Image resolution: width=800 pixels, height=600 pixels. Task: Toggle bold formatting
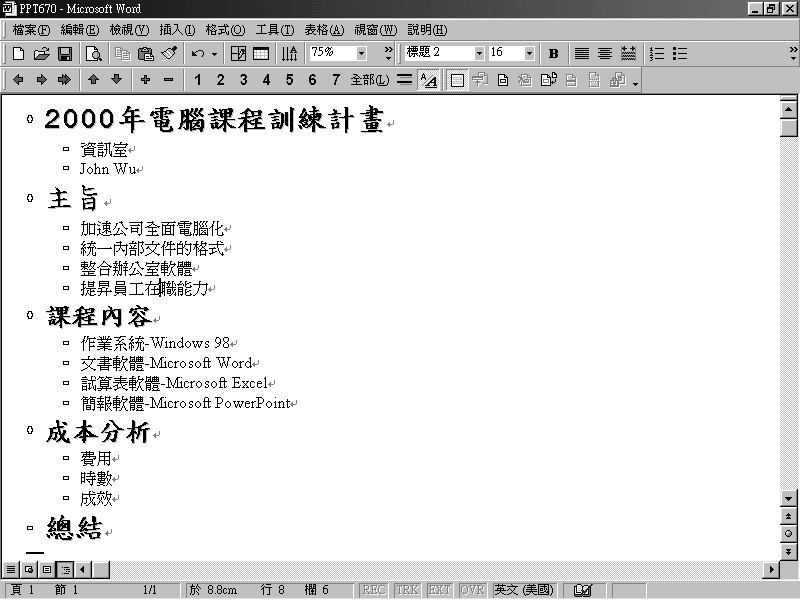pos(553,53)
